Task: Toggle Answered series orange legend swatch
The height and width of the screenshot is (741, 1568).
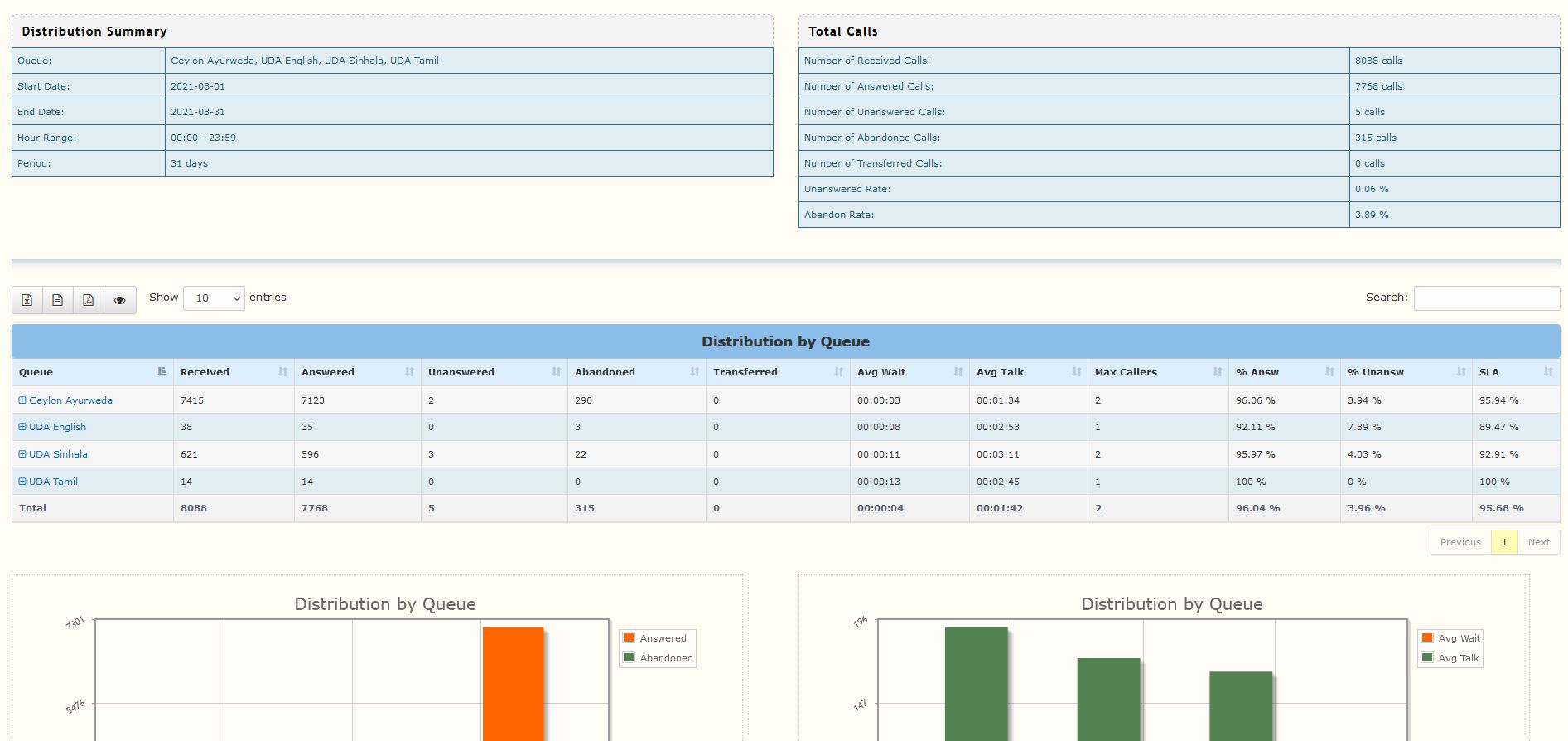Action: 629,637
